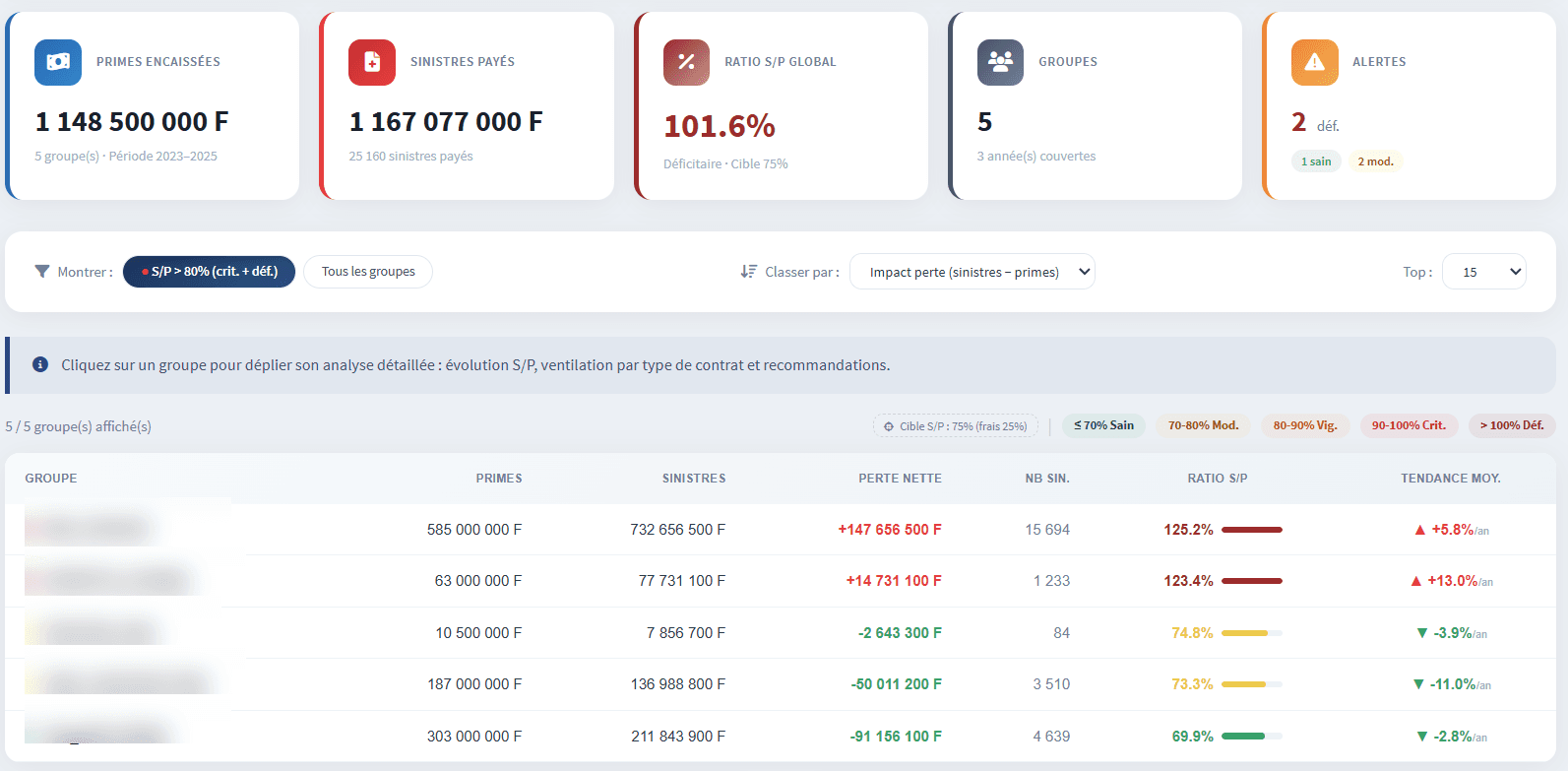1568x771 pixels.
Task: Click the red up arrow for +13.0%/an
Action: [1415, 581]
